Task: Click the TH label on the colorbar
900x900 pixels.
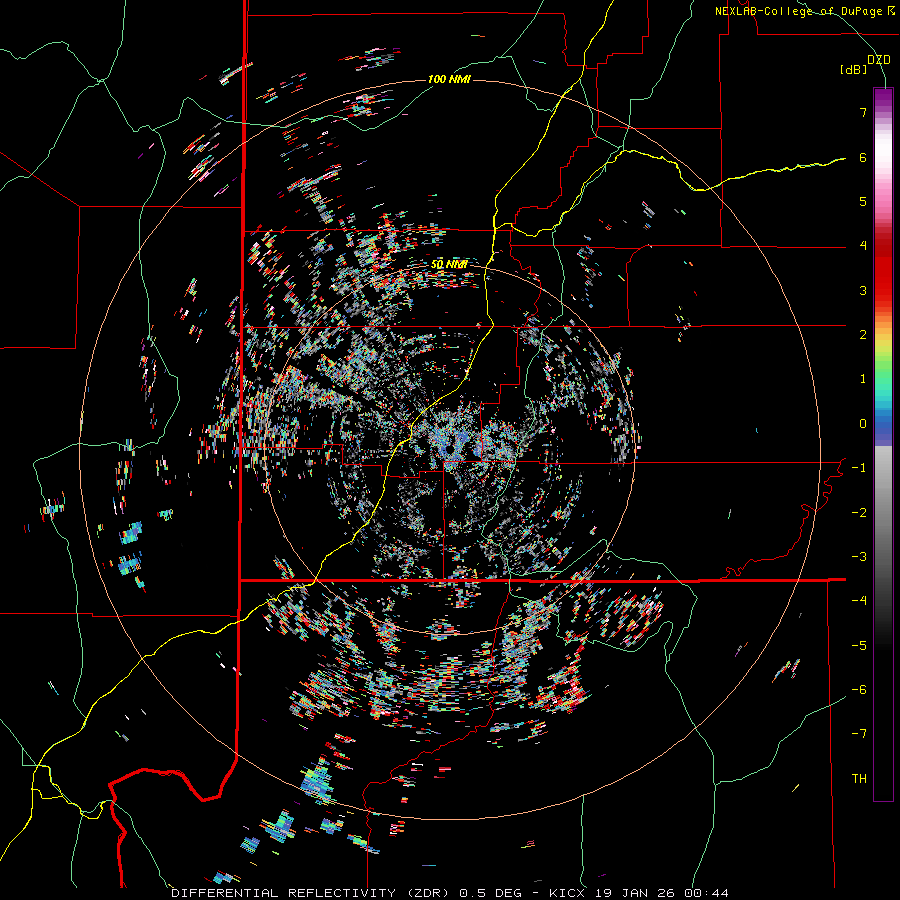Action: click(859, 779)
